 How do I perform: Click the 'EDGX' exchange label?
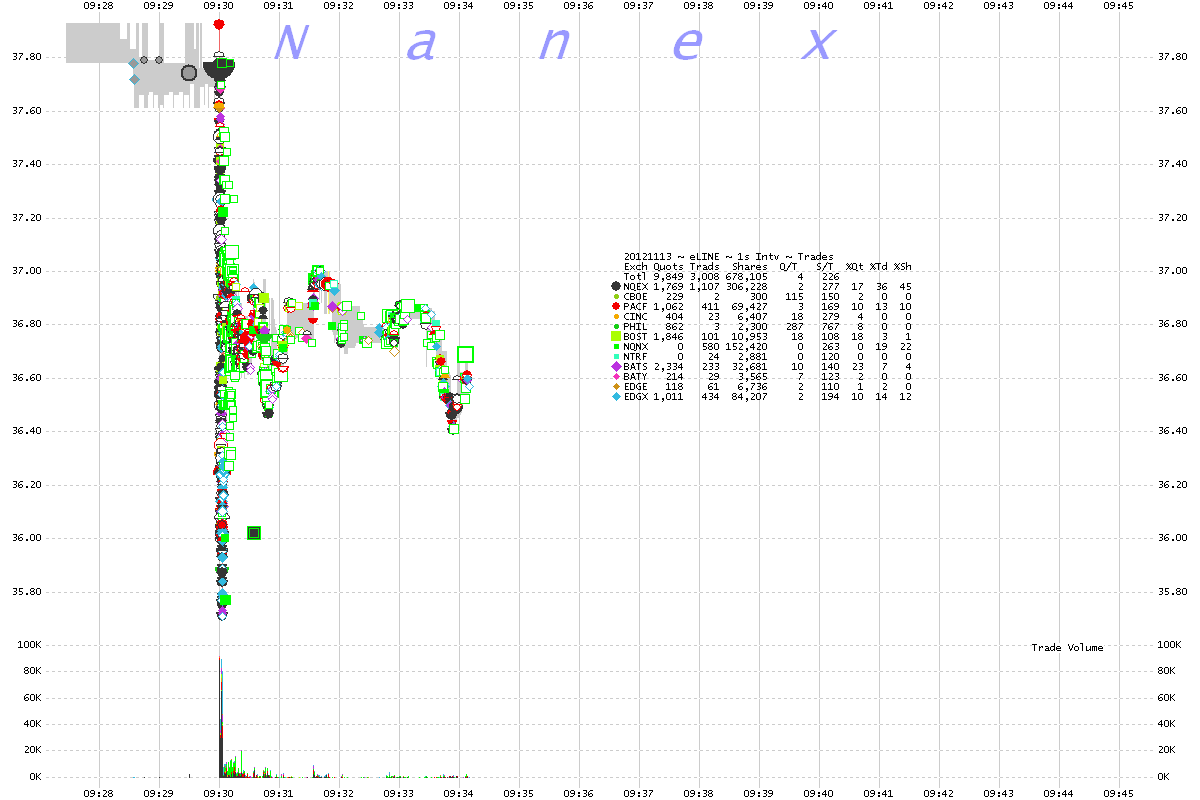[636, 396]
